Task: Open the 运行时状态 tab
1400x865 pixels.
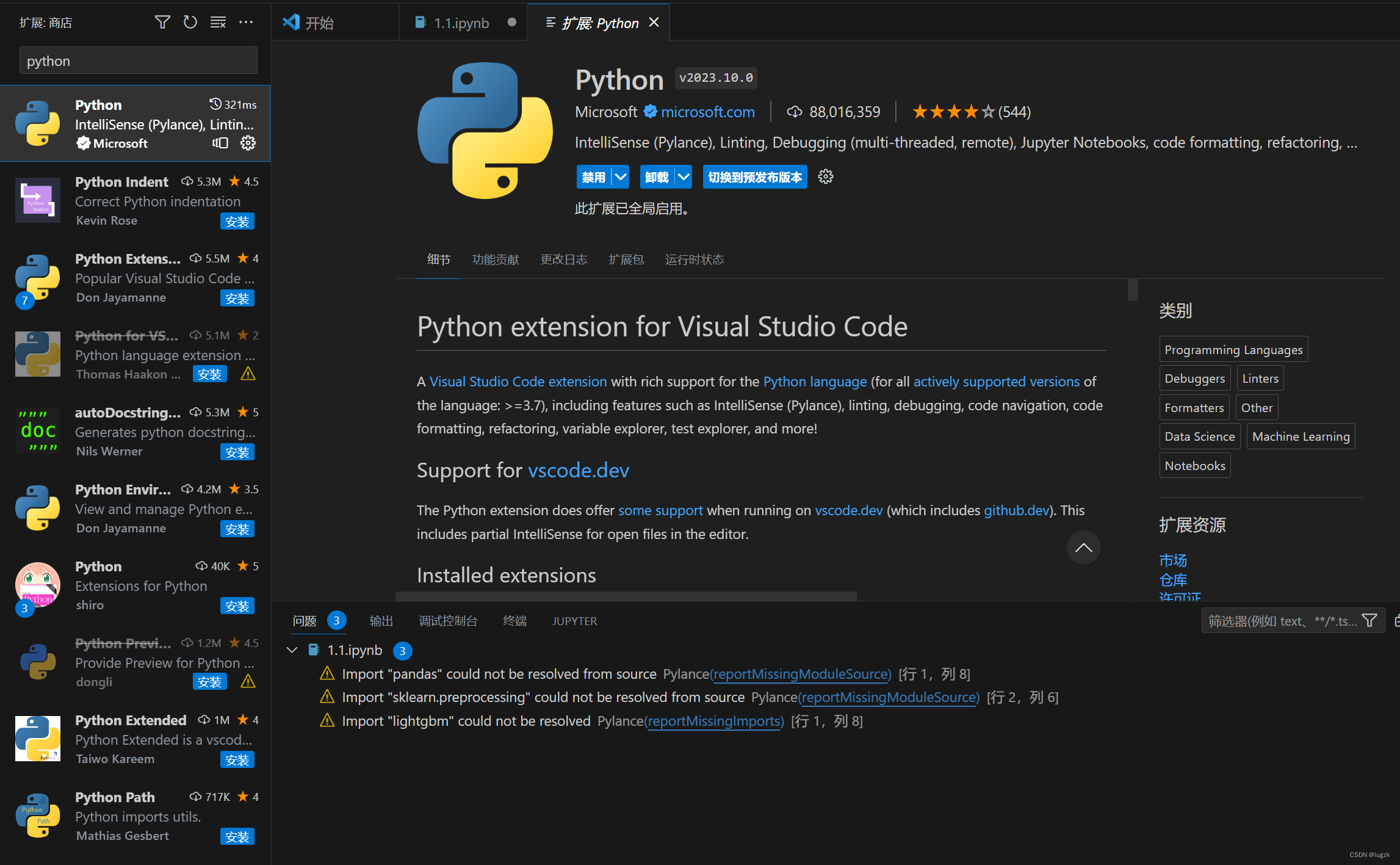Action: coord(695,259)
